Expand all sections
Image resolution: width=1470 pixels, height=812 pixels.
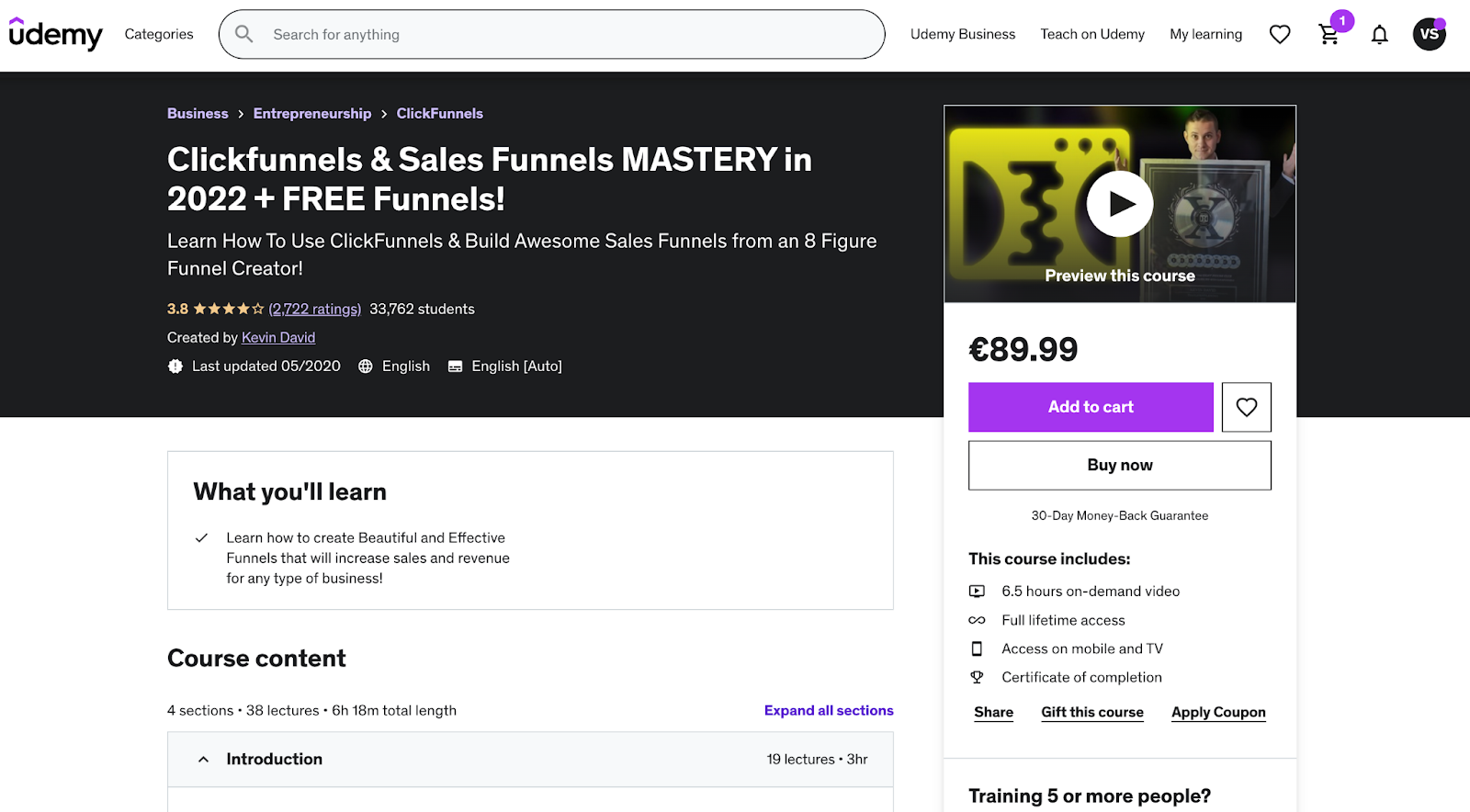[829, 710]
